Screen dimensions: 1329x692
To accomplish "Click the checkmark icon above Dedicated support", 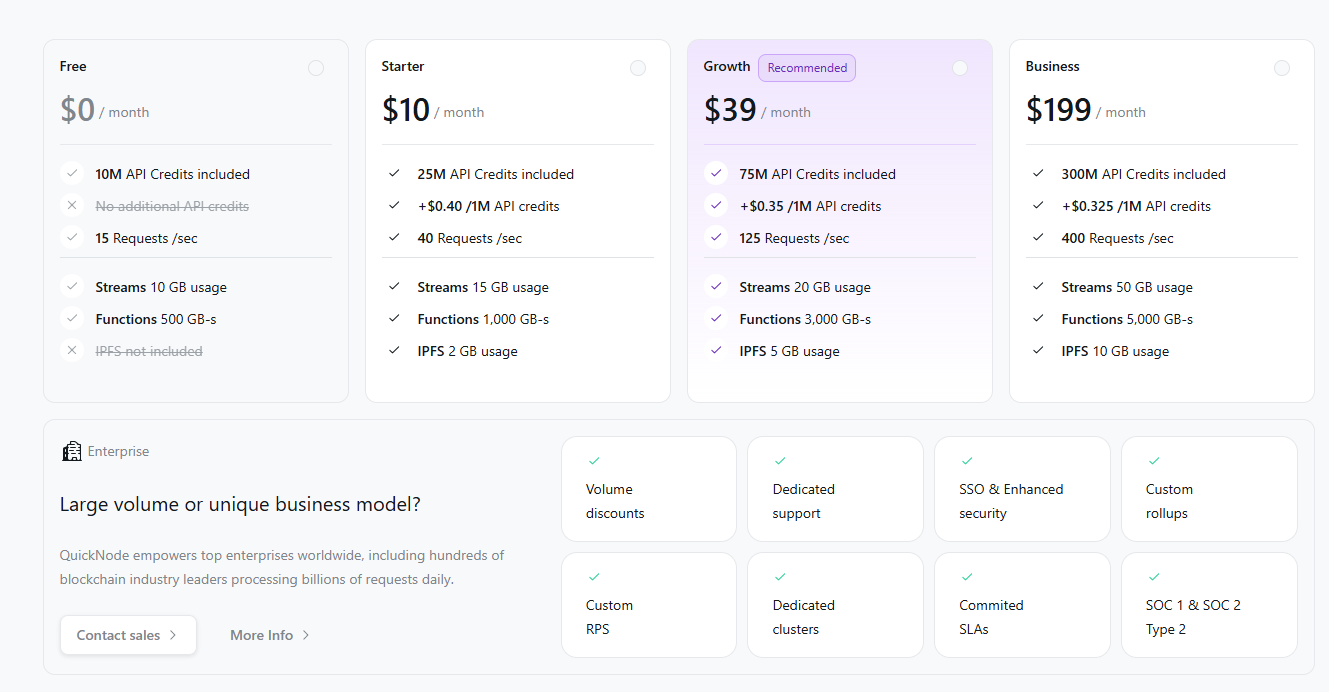I will [x=780, y=461].
